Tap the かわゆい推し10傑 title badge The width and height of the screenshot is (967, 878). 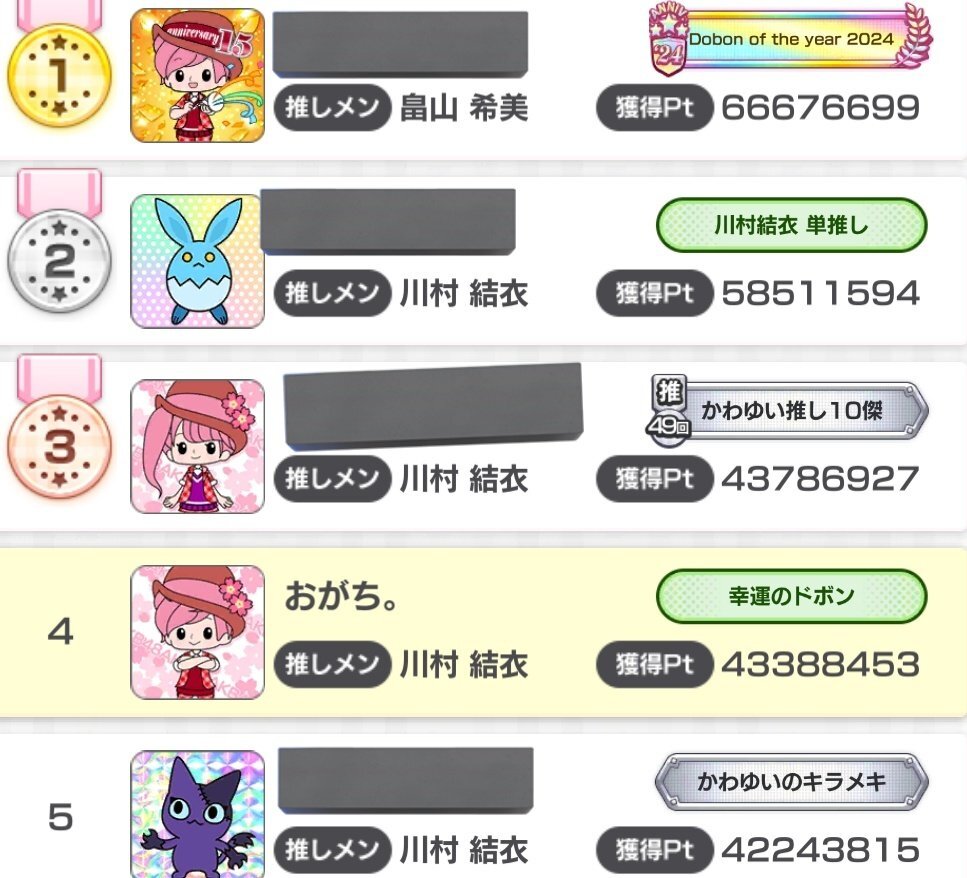(789, 409)
